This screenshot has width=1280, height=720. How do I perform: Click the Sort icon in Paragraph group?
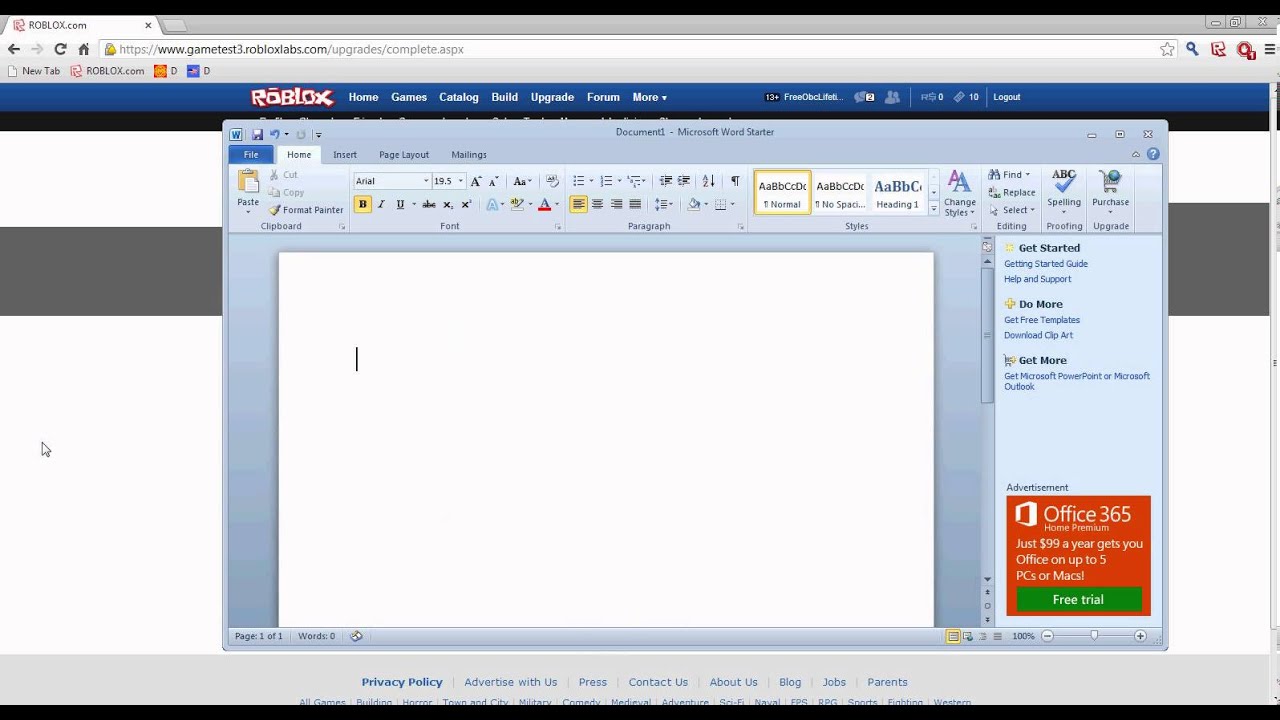708,181
